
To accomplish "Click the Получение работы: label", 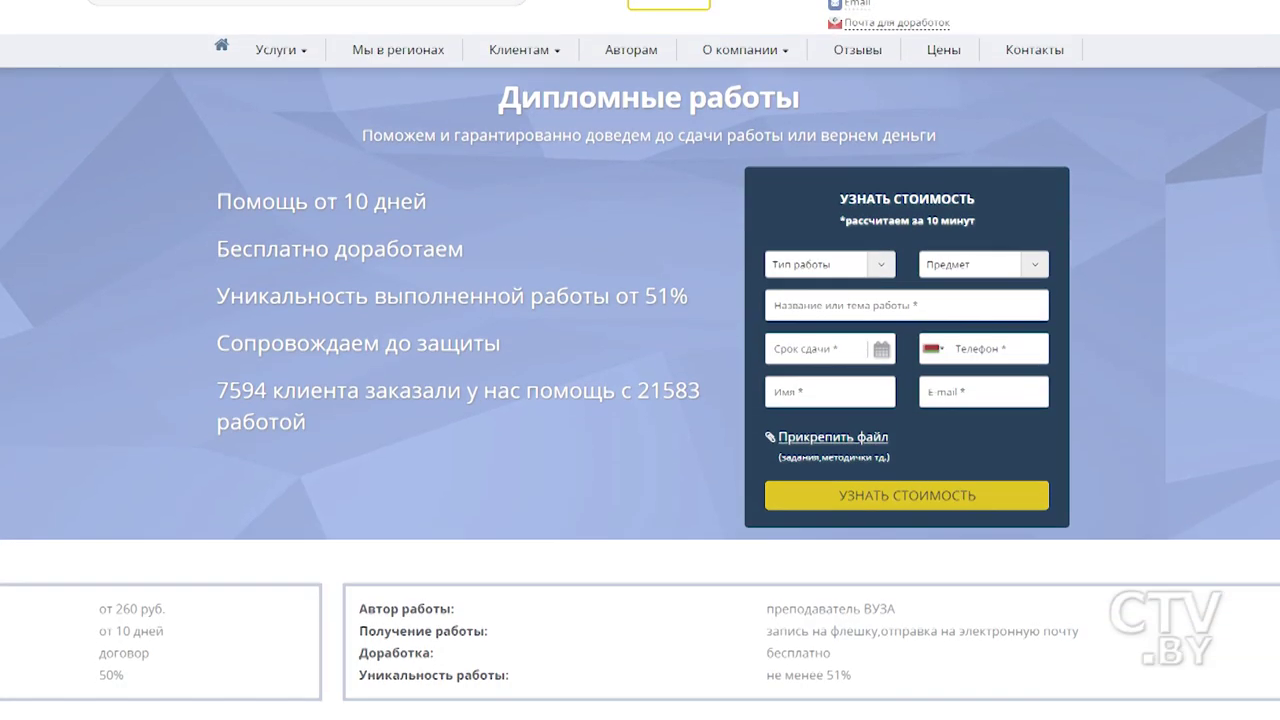I will [423, 631].
